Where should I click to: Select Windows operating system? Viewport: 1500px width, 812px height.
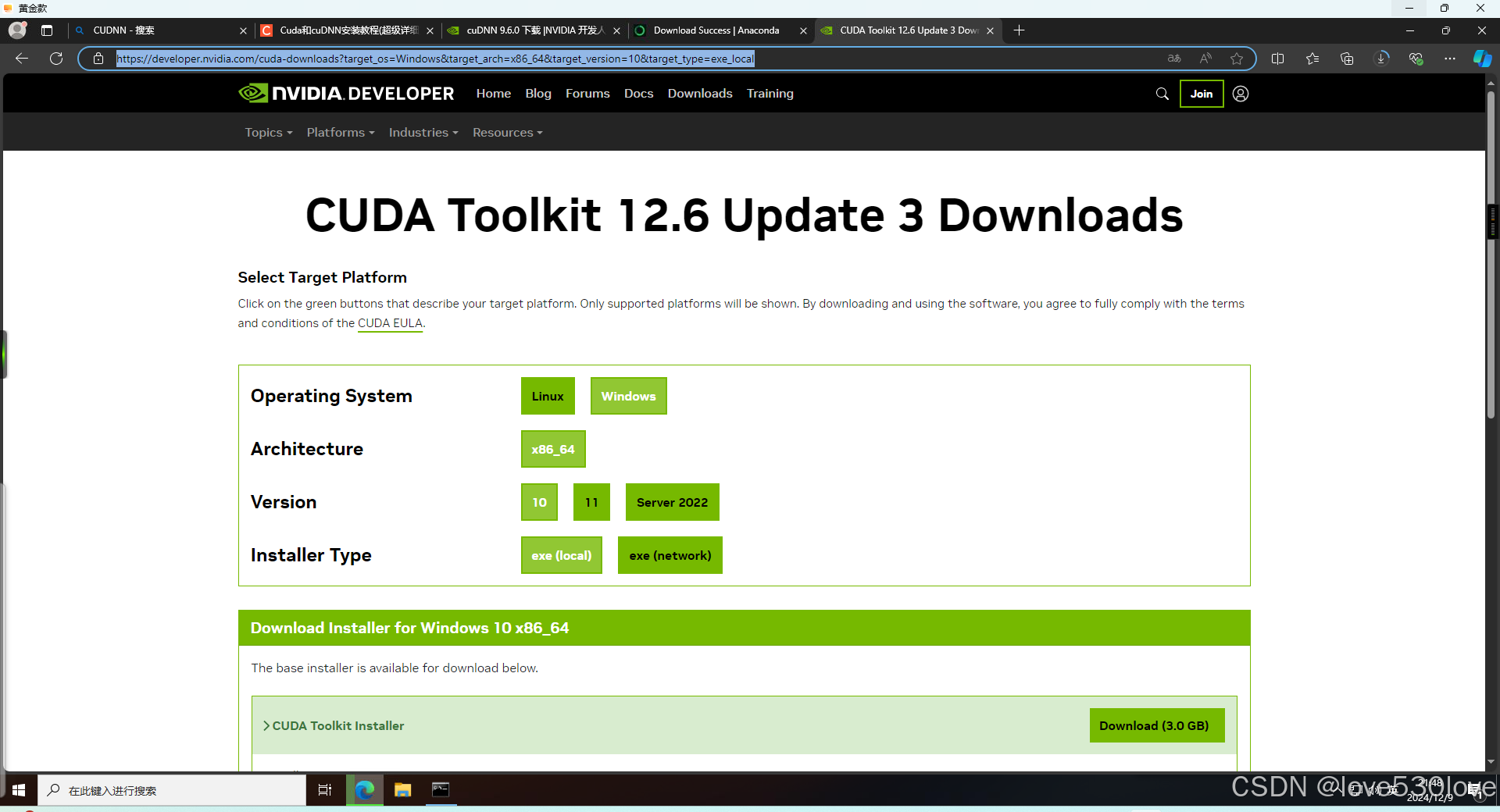pos(629,396)
